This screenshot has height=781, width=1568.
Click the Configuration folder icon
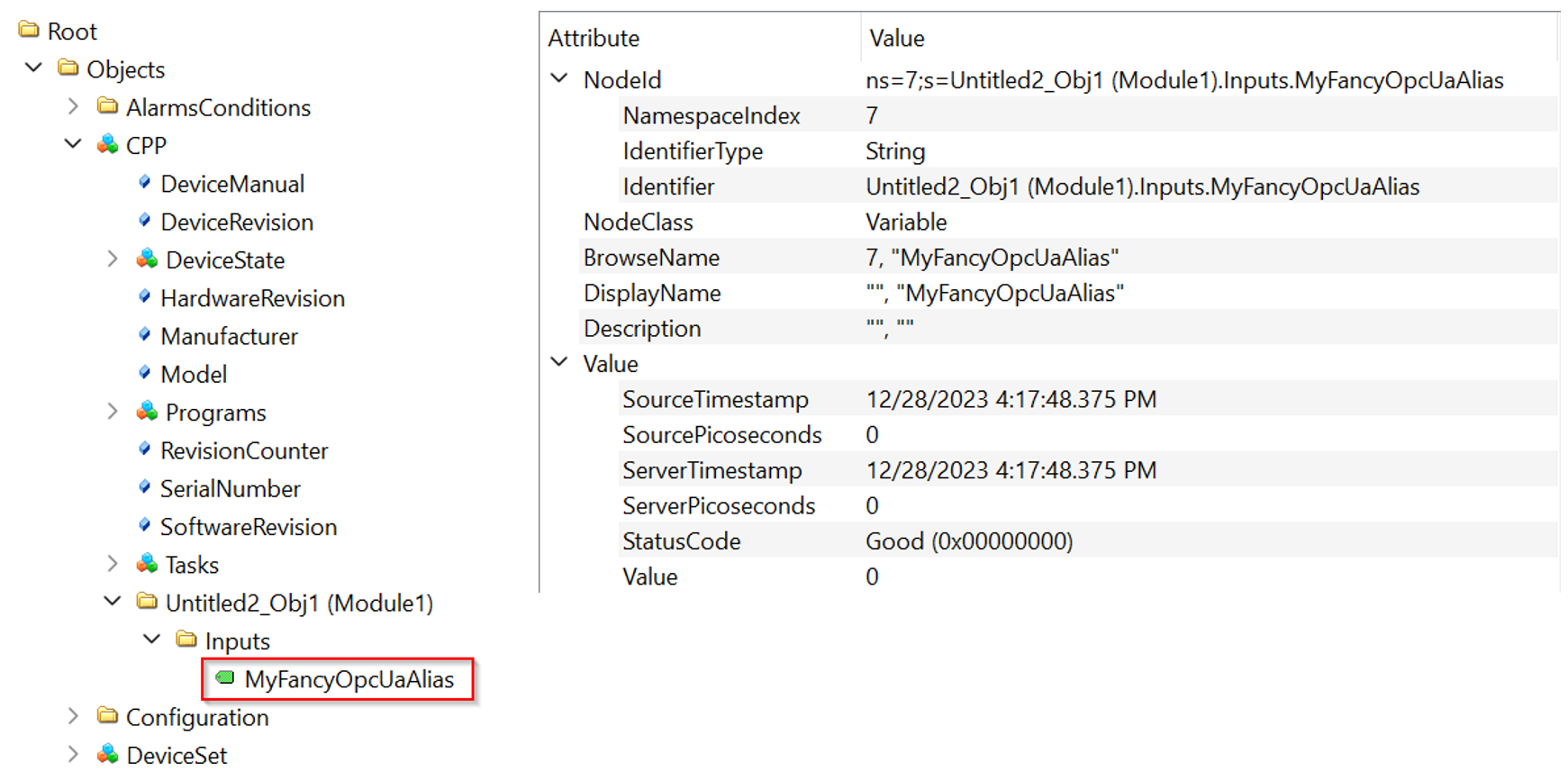108,715
